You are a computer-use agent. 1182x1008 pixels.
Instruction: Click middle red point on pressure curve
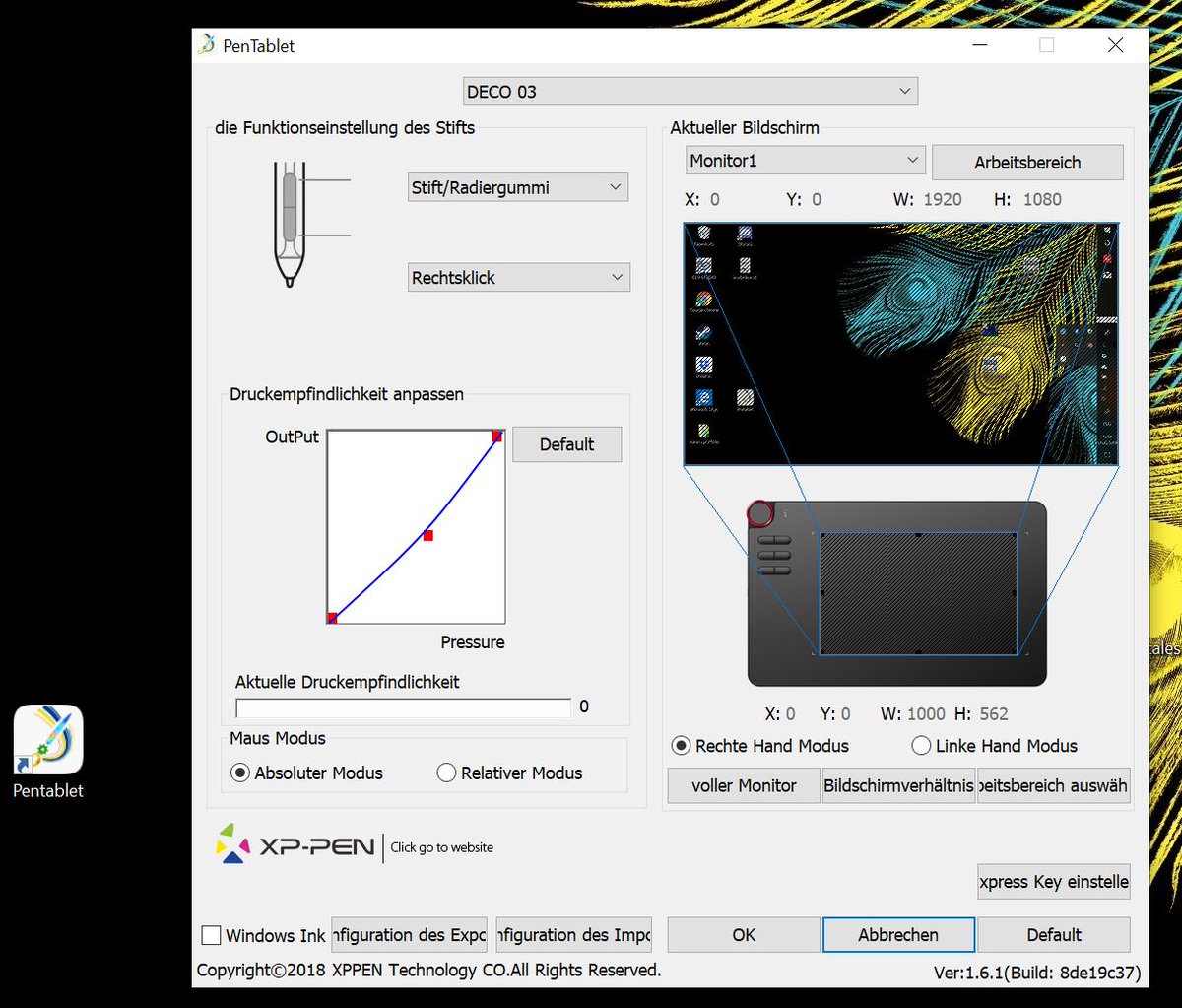[x=427, y=535]
